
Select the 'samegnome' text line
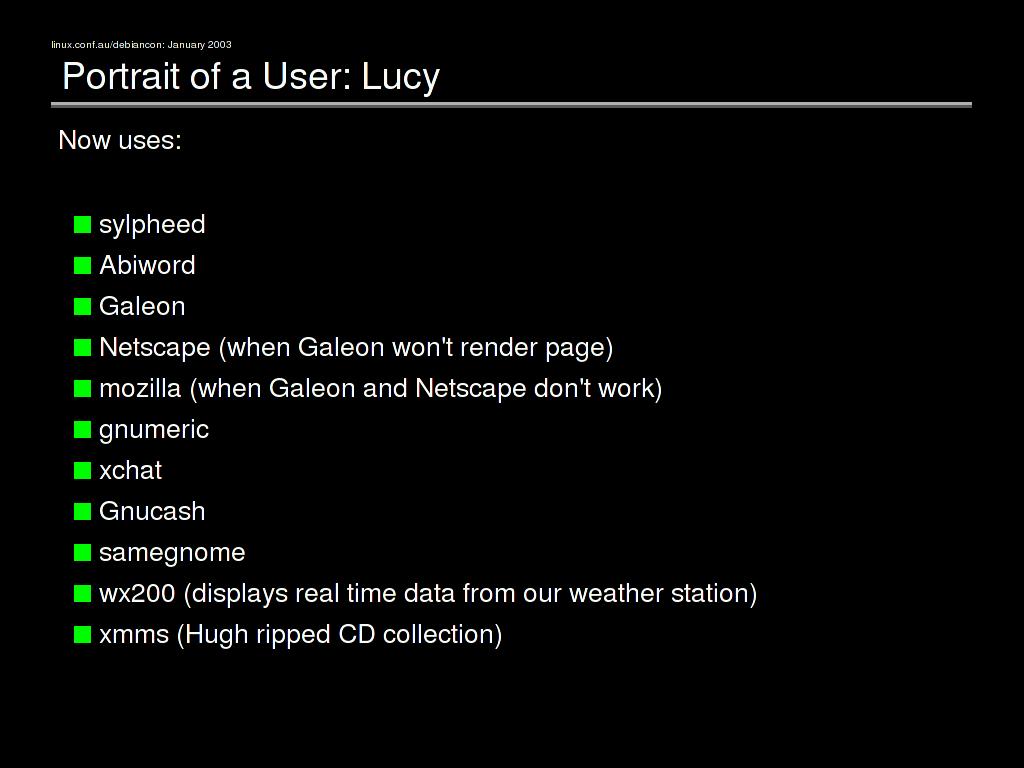(172, 552)
